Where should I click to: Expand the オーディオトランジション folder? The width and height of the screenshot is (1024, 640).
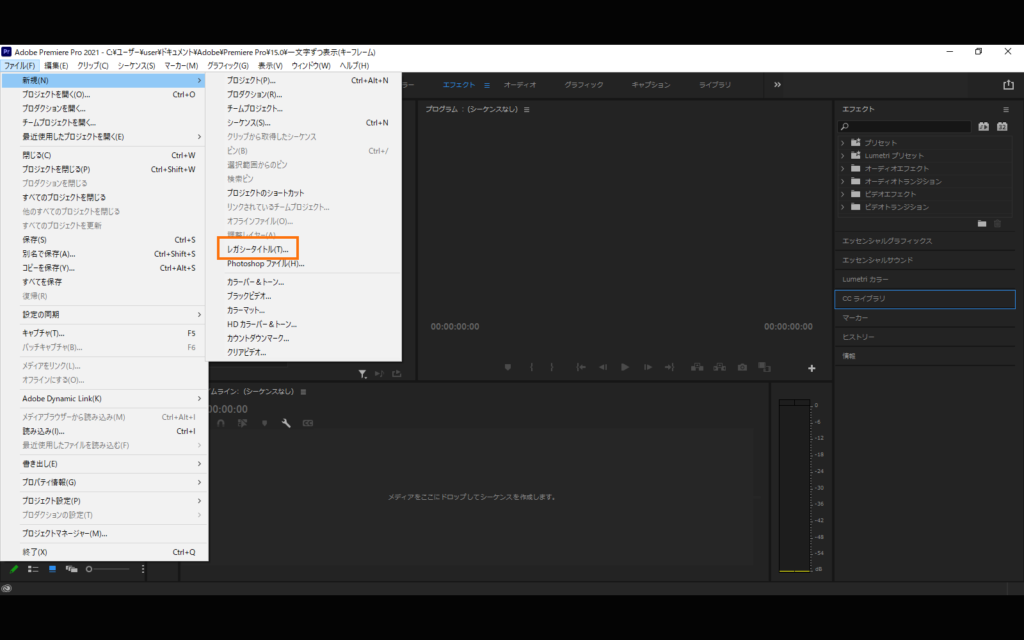(x=842, y=181)
